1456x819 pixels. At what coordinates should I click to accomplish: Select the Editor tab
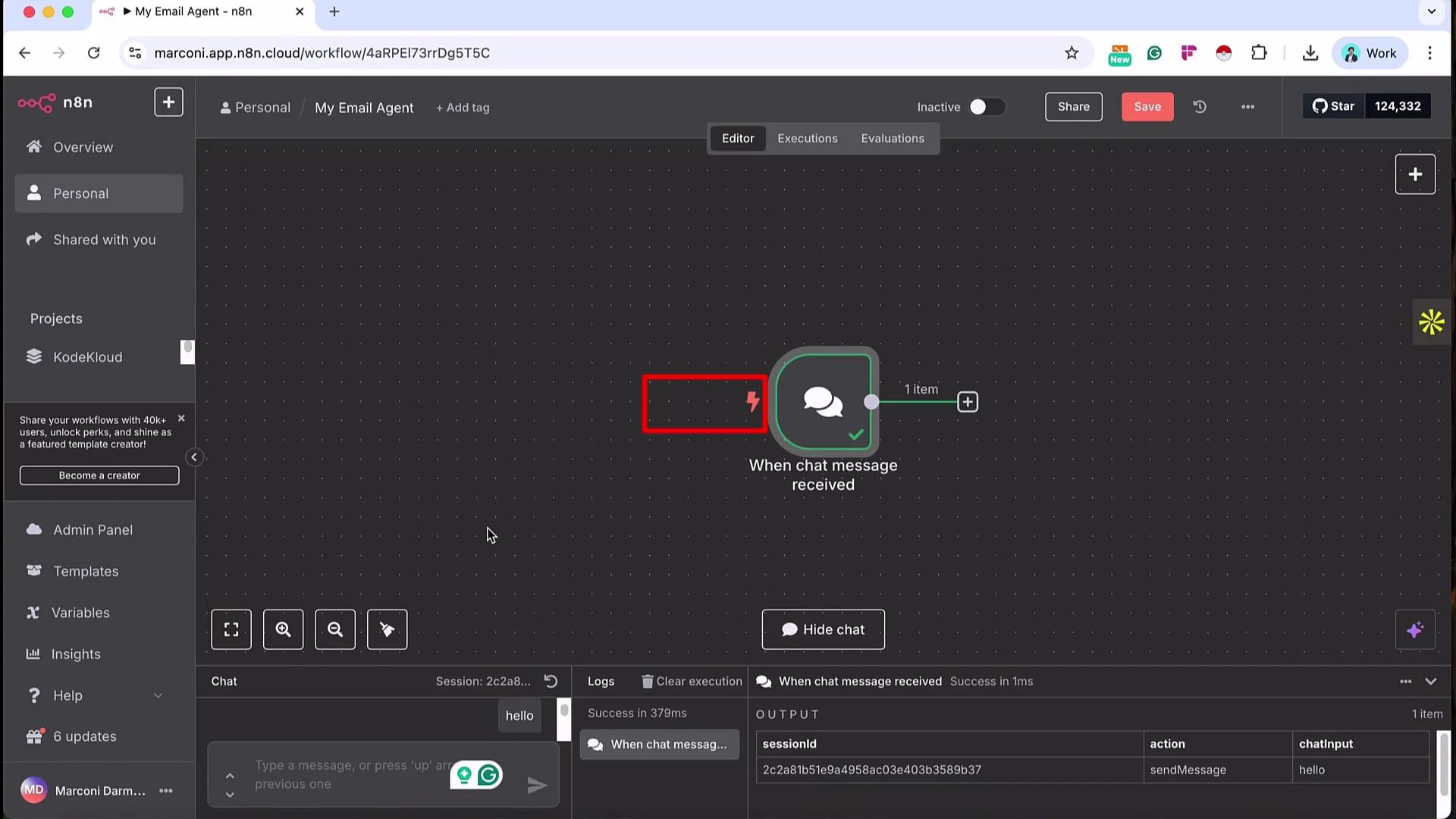pyautogui.click(x=738, y=138)
